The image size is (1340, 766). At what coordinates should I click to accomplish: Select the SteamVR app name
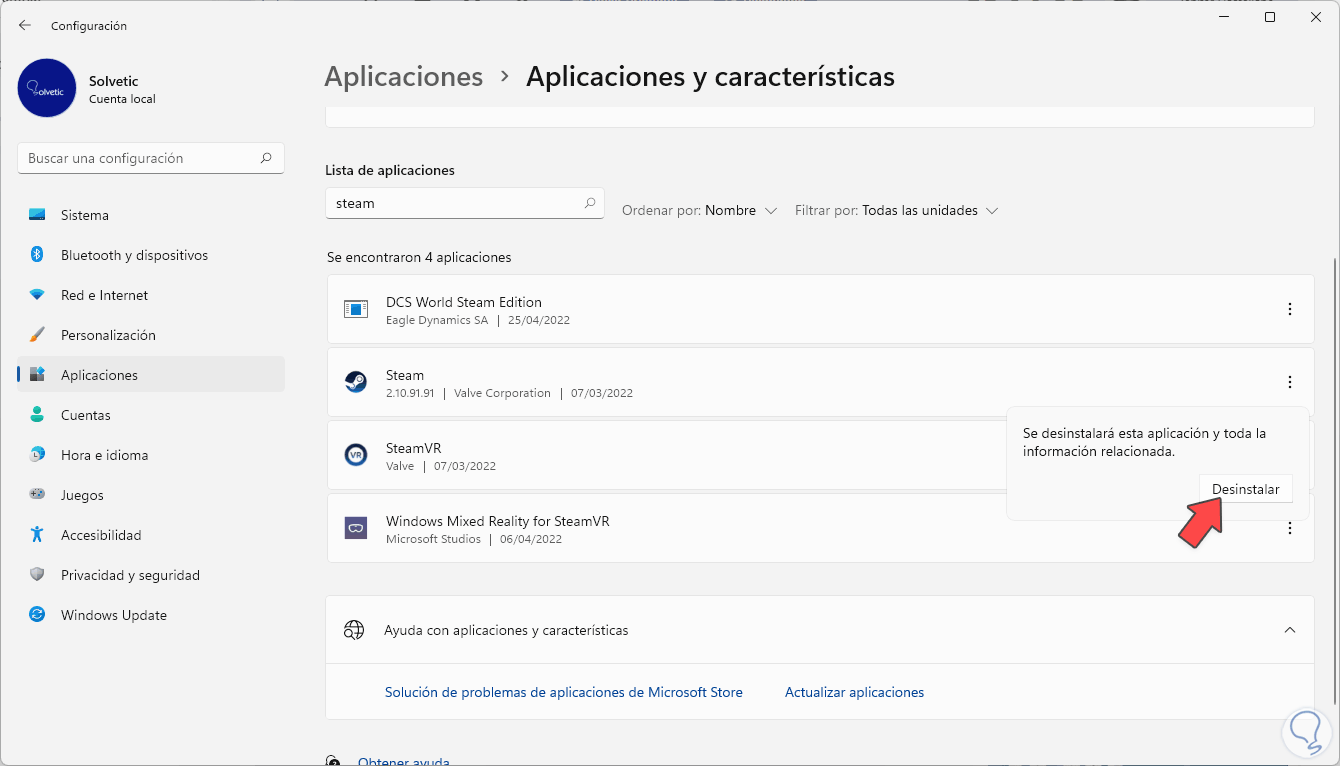coord(414,448)
